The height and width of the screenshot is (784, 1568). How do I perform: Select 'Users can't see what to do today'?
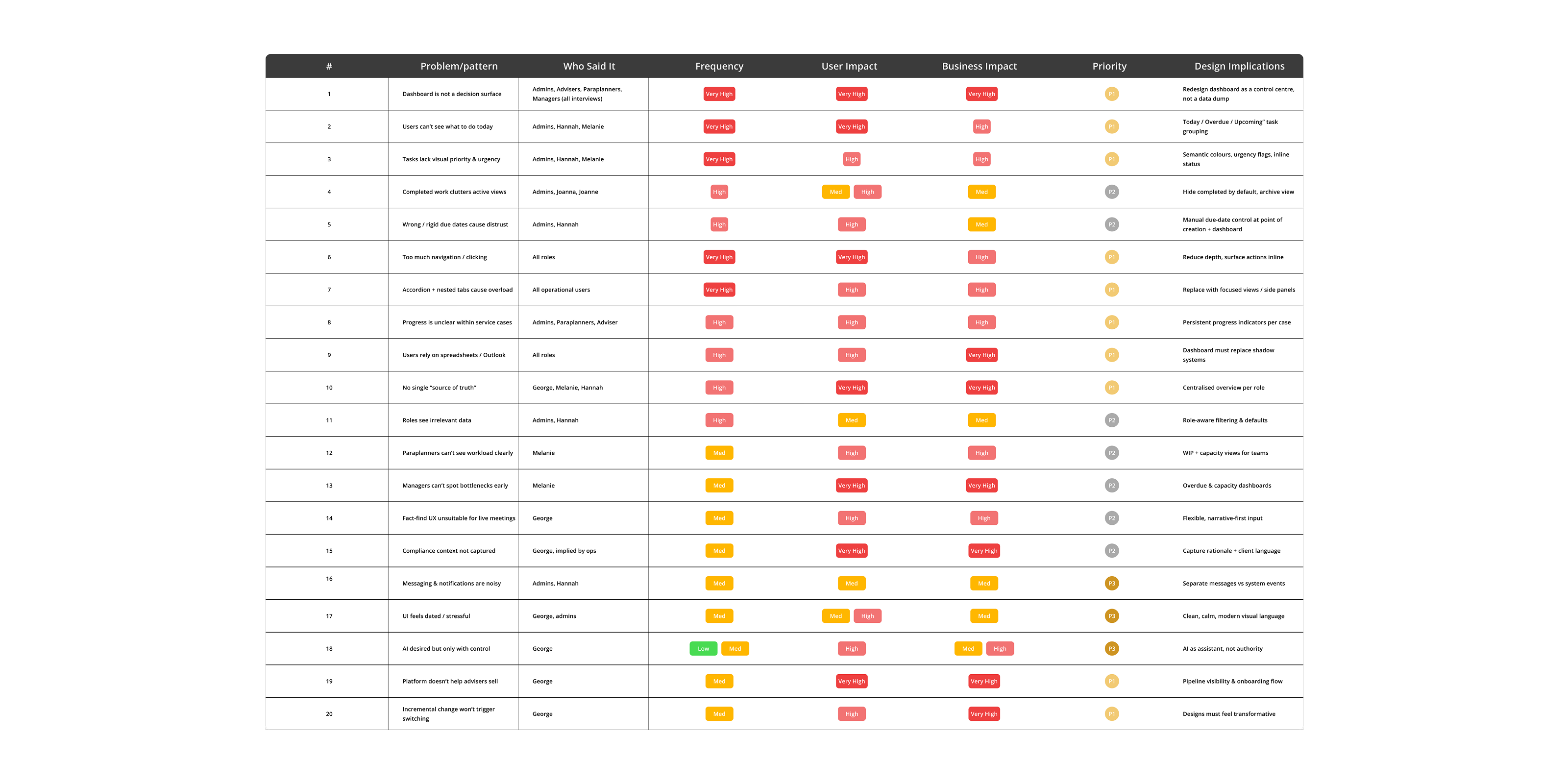pyautogui.click(x=447, y=126)
